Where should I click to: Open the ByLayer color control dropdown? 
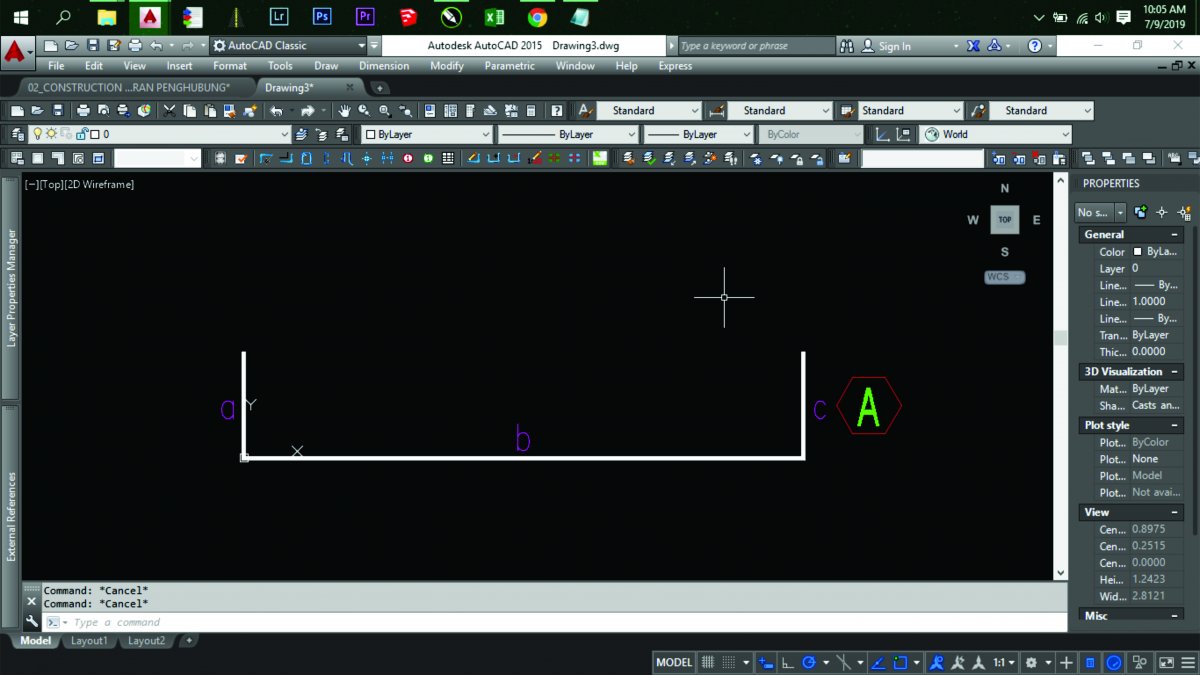(427, 134)
